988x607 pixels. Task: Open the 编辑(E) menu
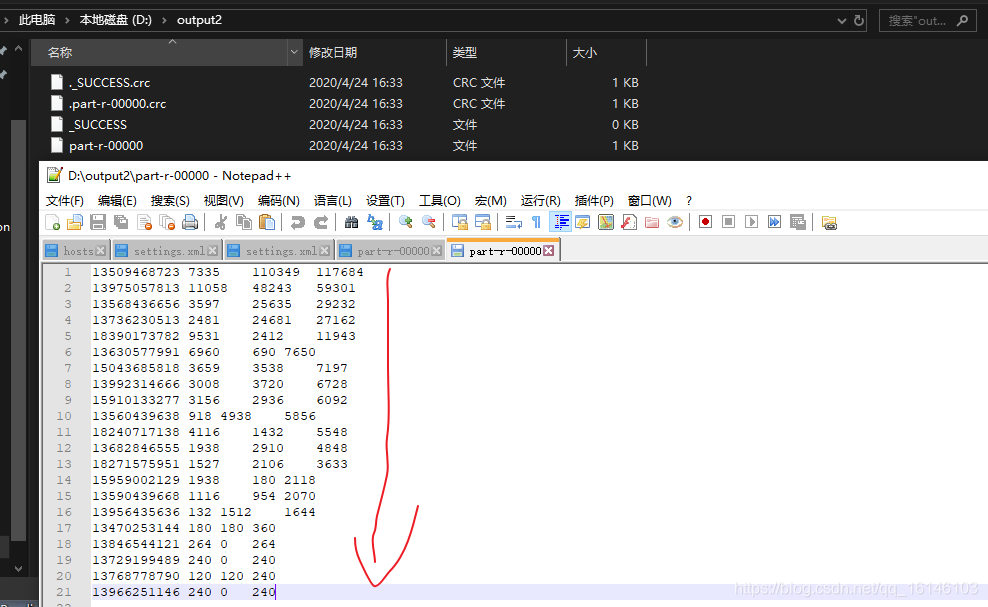pos(117,200)
